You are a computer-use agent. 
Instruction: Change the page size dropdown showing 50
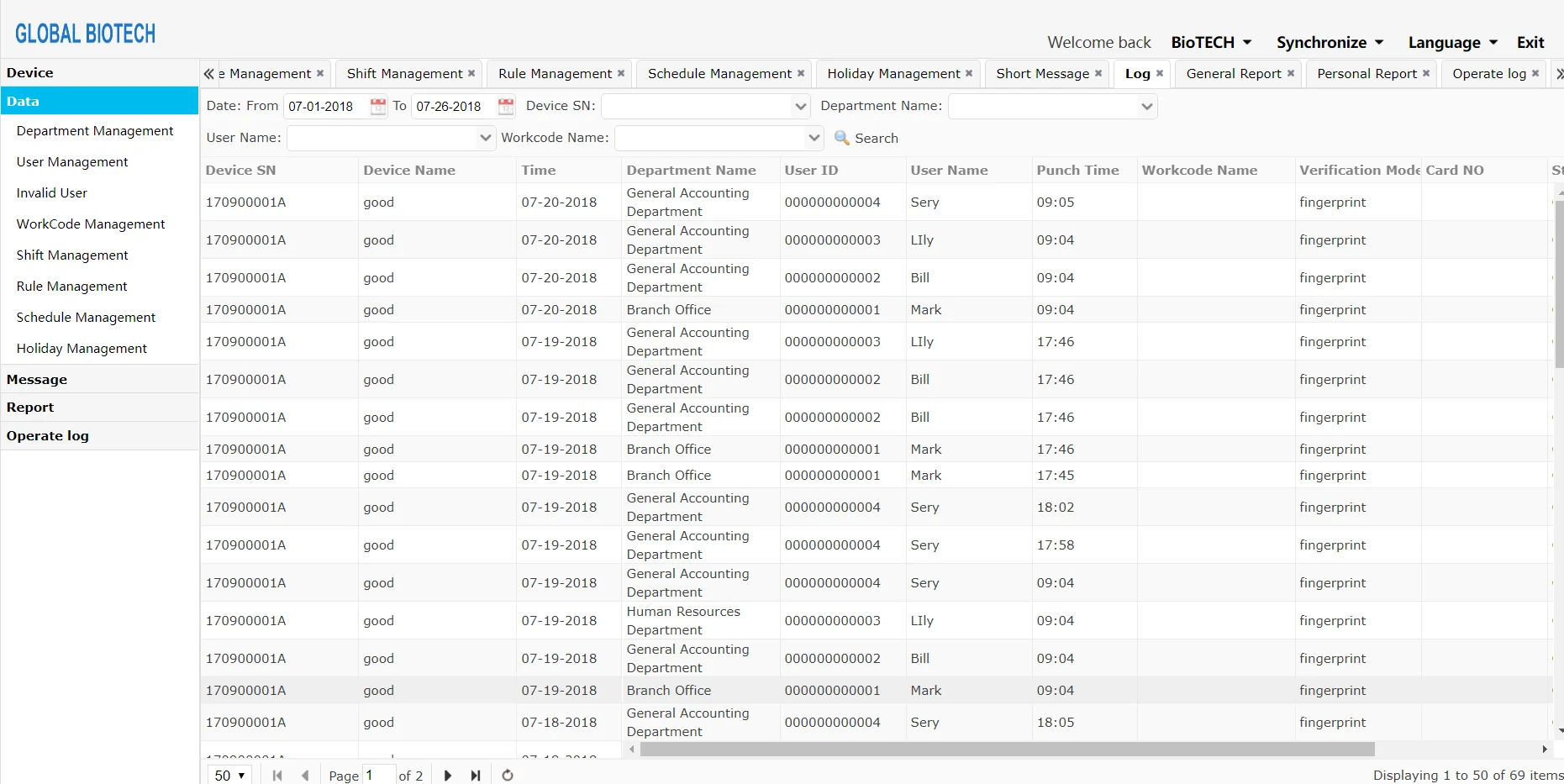tap(229, 776)
